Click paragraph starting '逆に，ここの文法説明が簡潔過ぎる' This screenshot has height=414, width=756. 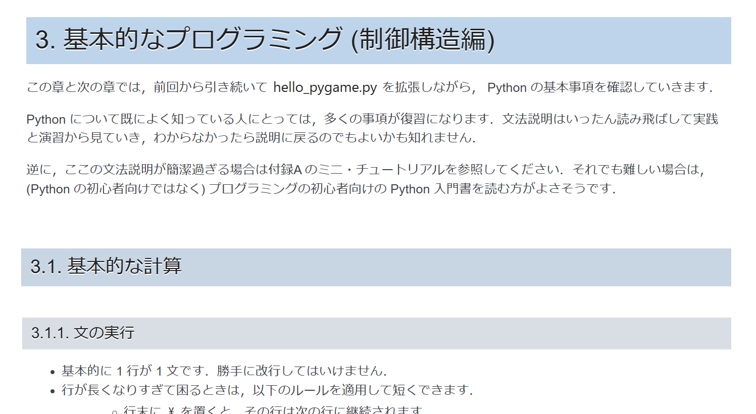click(x=366, y=179)
